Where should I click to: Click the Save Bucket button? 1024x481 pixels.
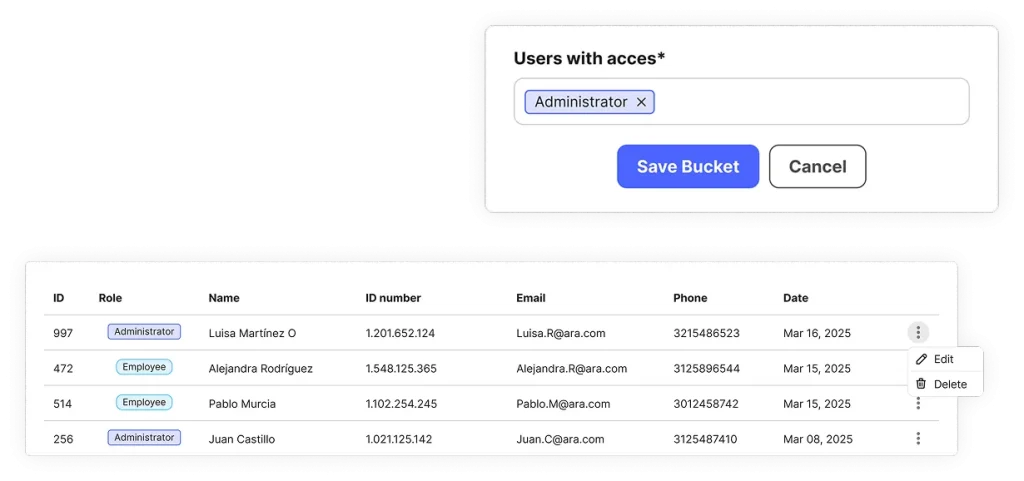click(x=688, y=166)
